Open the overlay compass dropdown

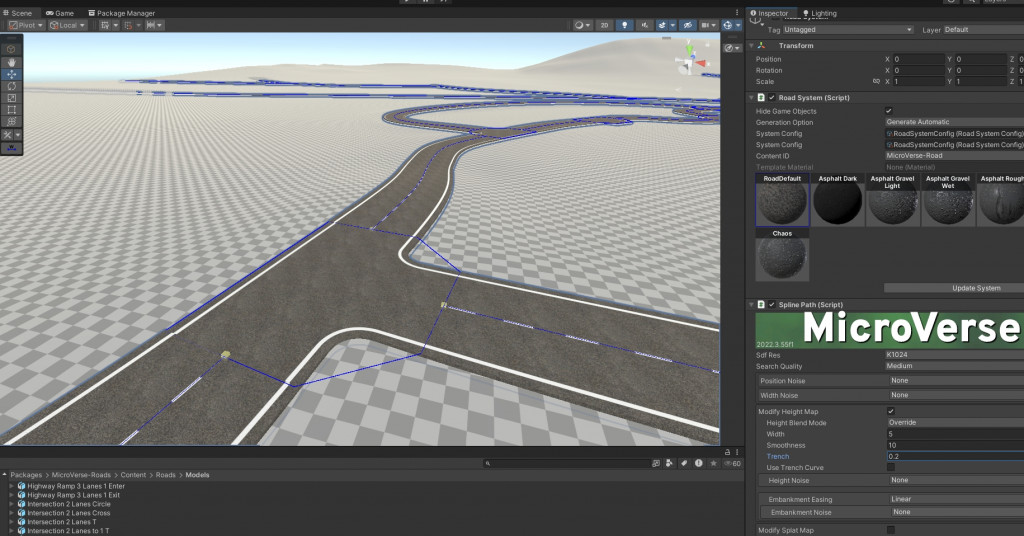click(733, 48)
